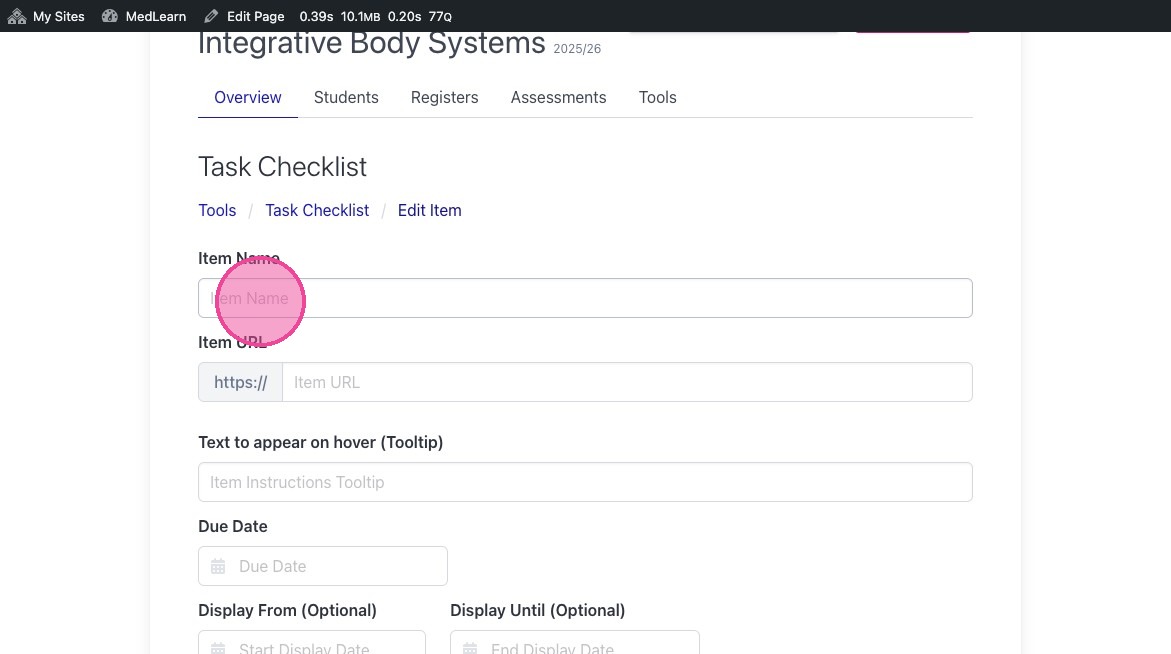Click the MedLearn dashboard gauge icon
The image size is (1171, 654).
click(x=110, y=16)
